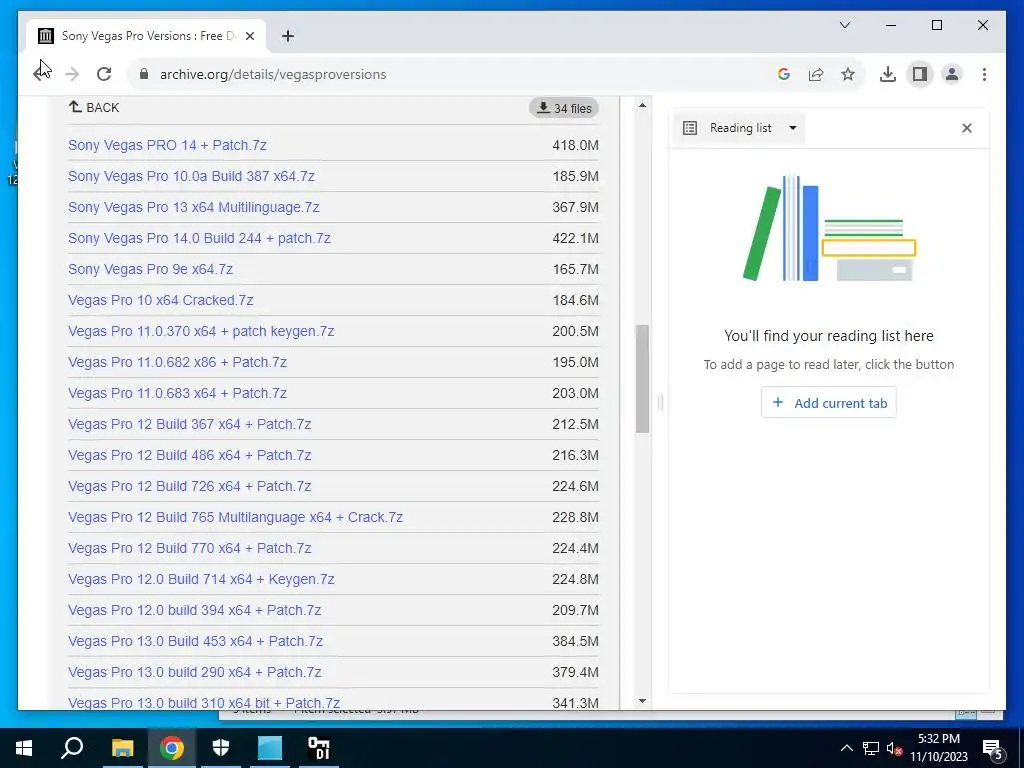This screenshot has height=768, width=1024.
Task: Open the Chrome profile avatar
Action: click(952, 74)
